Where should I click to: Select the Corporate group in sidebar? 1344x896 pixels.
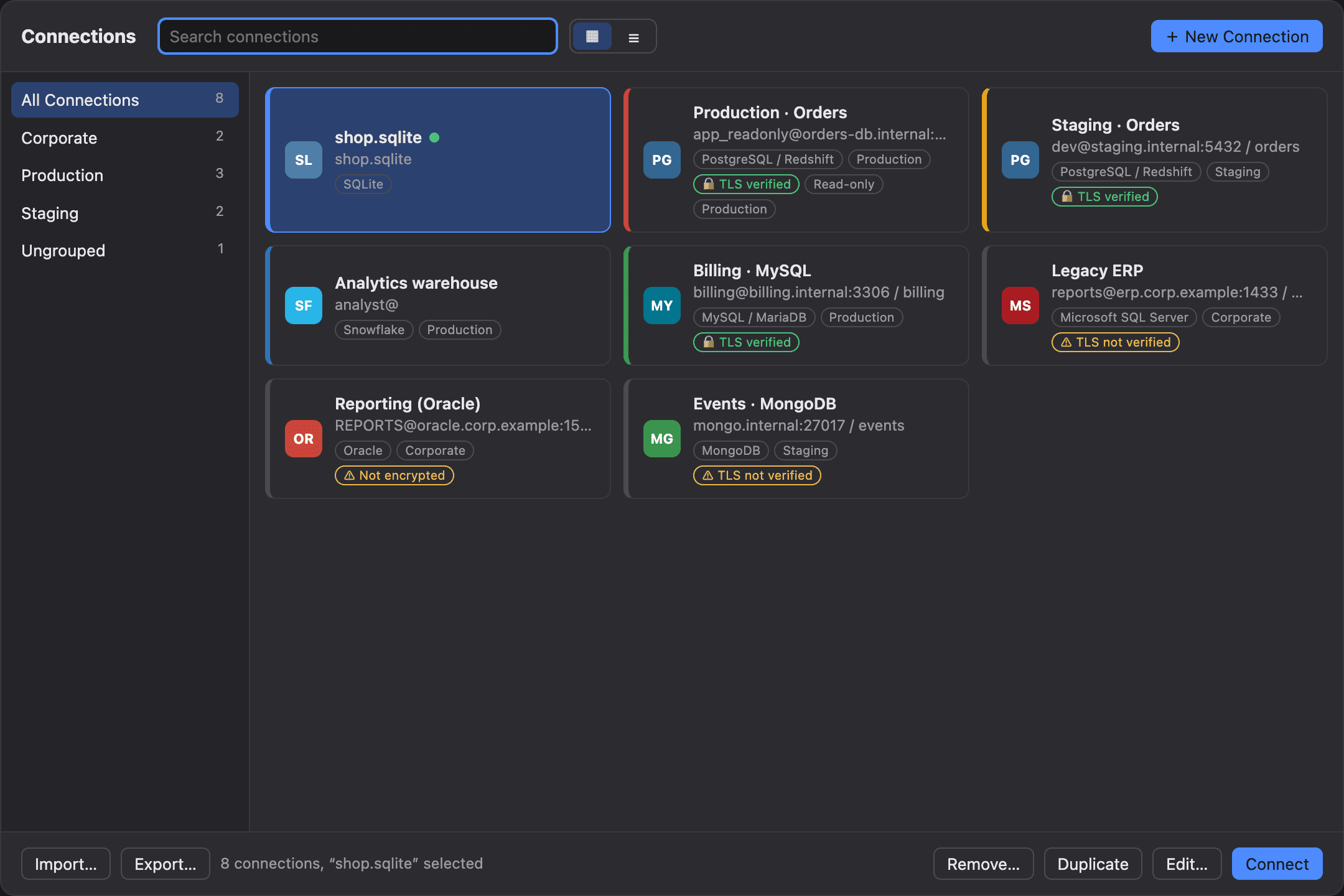pyautogui.click(x=125, y=138)
